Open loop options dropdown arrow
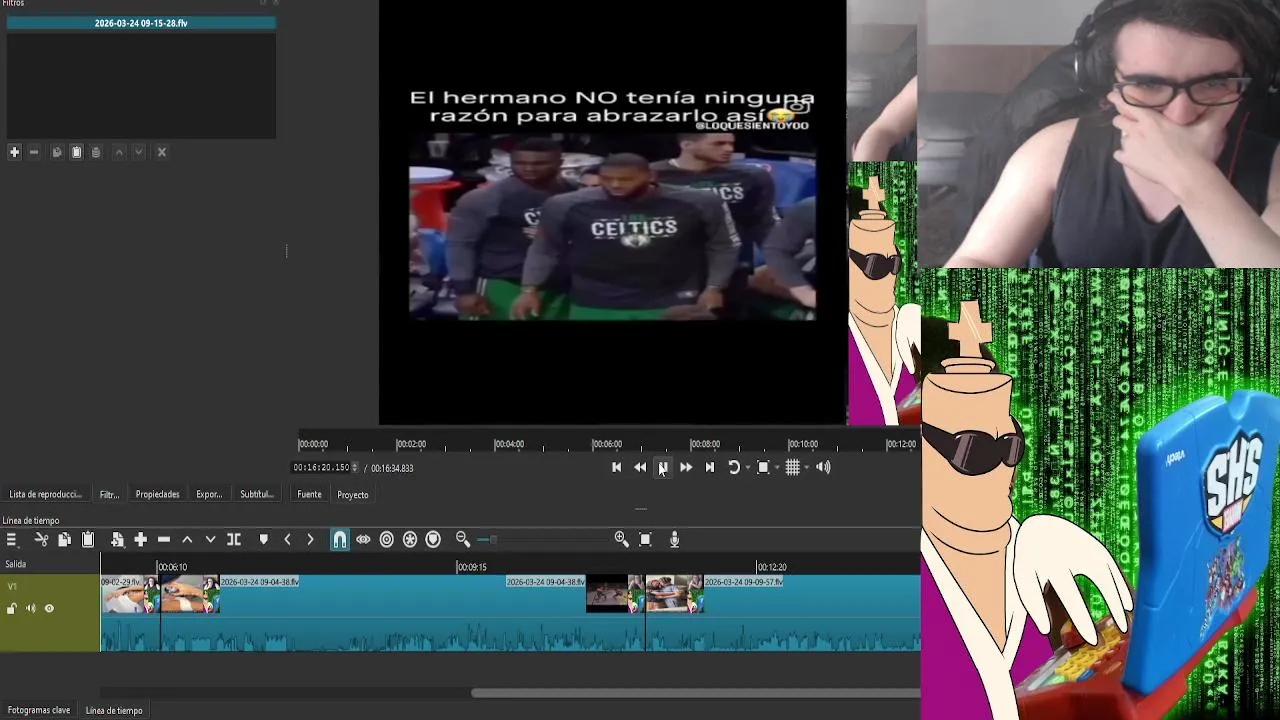Viewport: 1280px width, 720px height. coord(747,468)
